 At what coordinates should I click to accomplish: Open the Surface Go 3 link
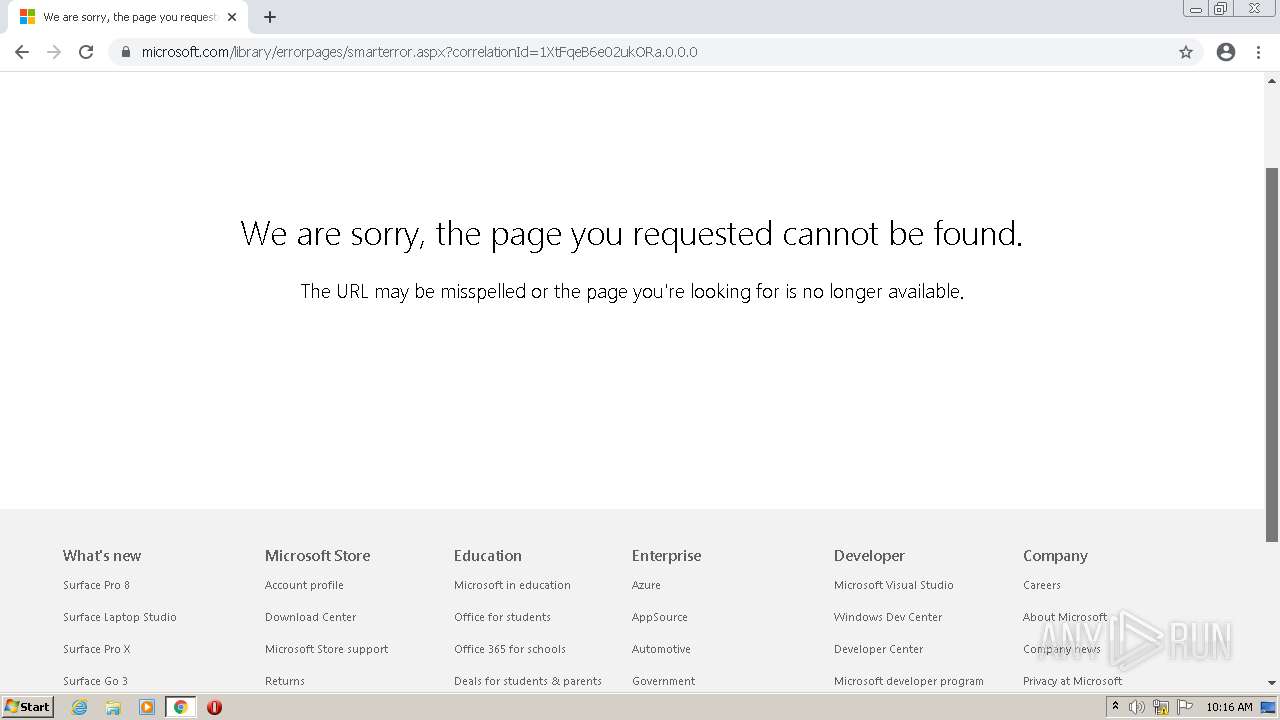pos(95,681)
